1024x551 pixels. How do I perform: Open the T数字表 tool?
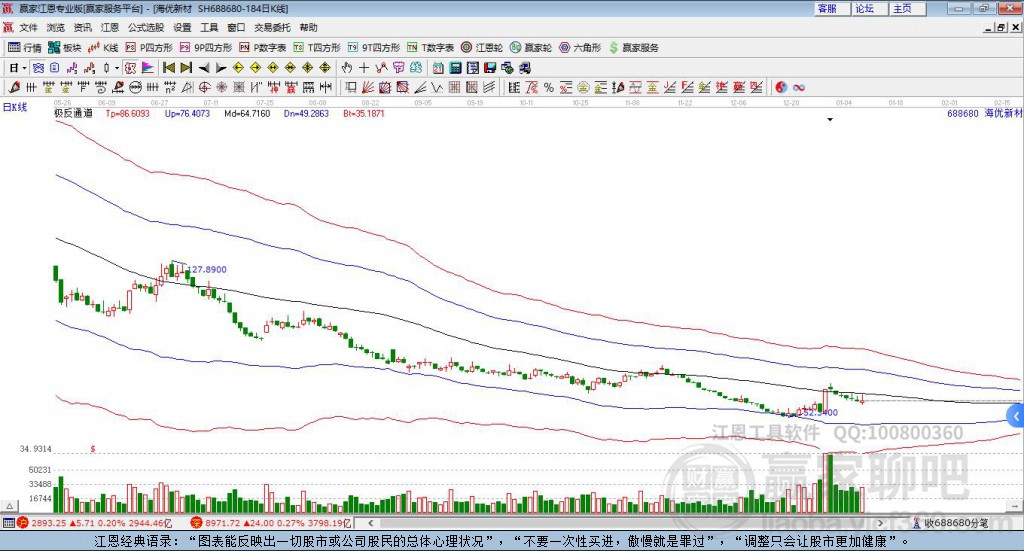(430, 48)
